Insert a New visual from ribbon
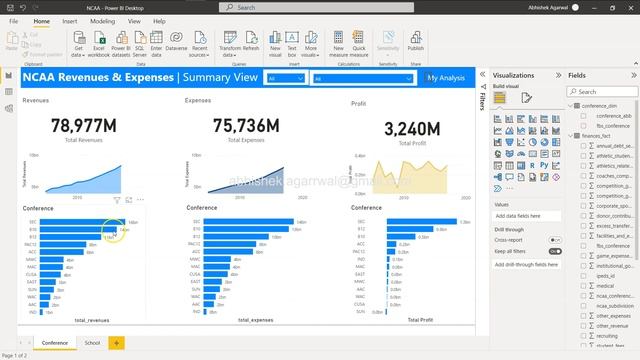Viewport: 640px width, 360px height. tap(275, 44)
